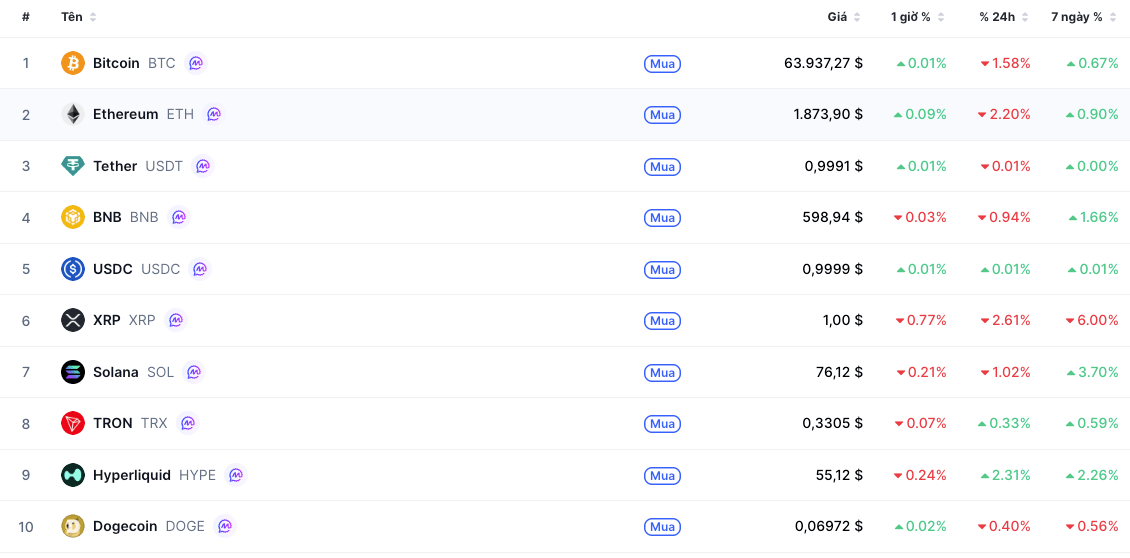Click the Dogecoin price 0,06972 $

[x=829, y=526]
